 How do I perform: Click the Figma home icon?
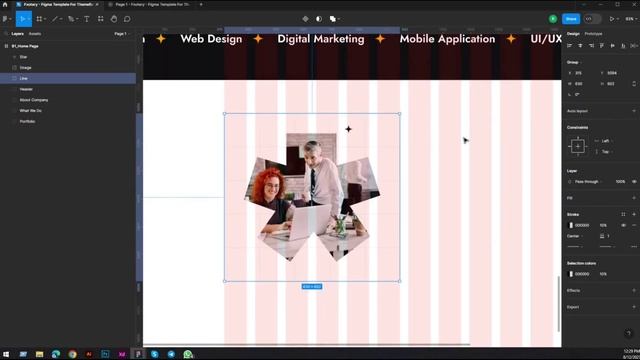point(5,4)
